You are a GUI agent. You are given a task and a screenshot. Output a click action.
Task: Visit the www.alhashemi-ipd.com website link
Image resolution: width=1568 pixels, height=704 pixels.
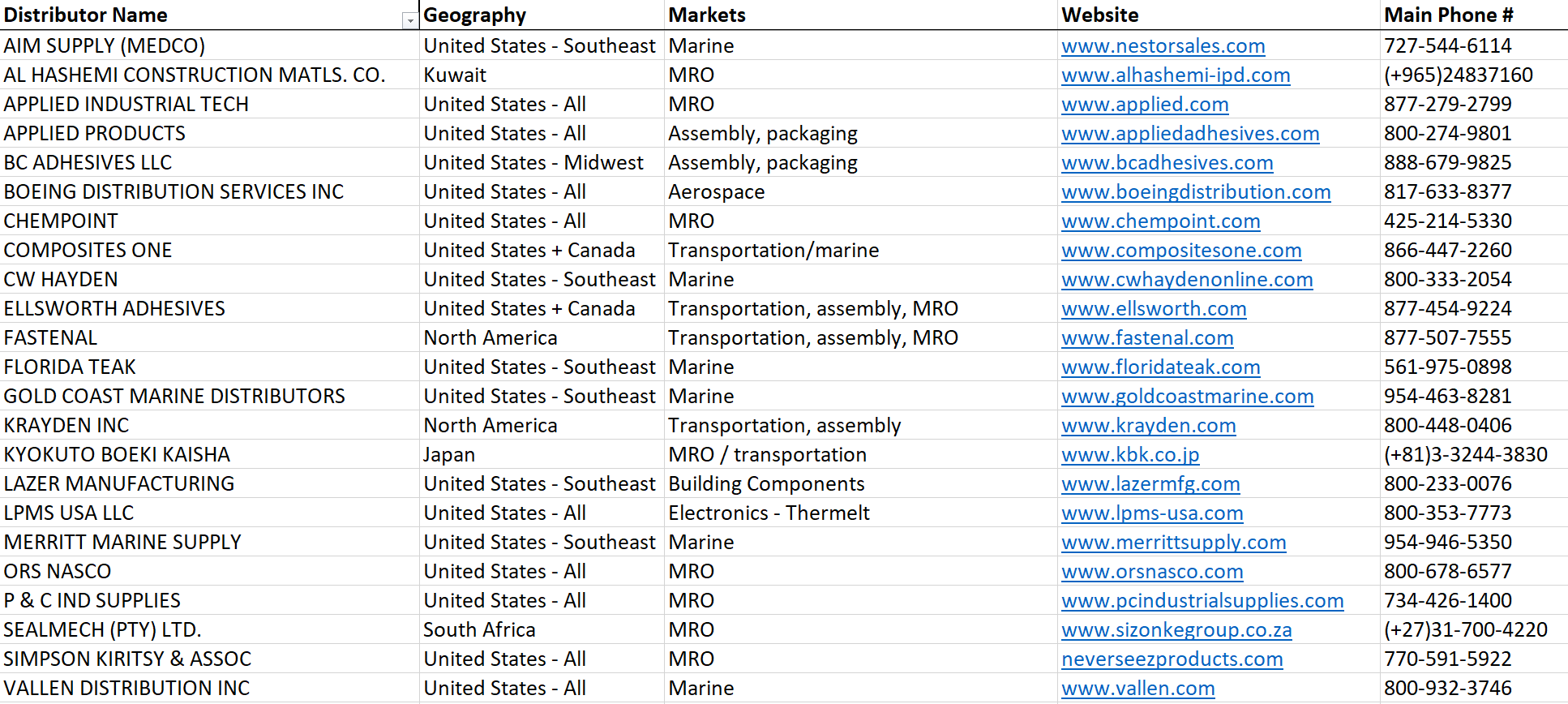(1175, 75)
